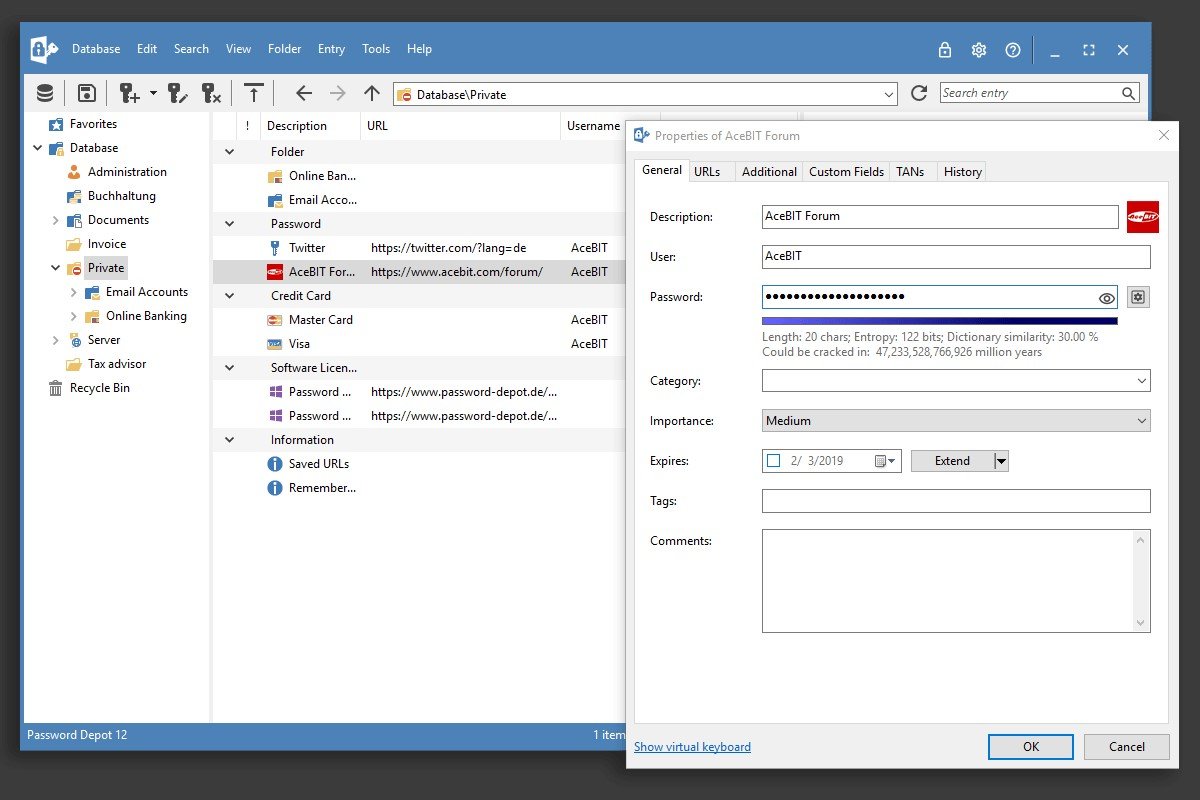The height and width of the screenshot is (800, 1200).
Task: Navigate back with the left arrow
Action: click(304, 93)
